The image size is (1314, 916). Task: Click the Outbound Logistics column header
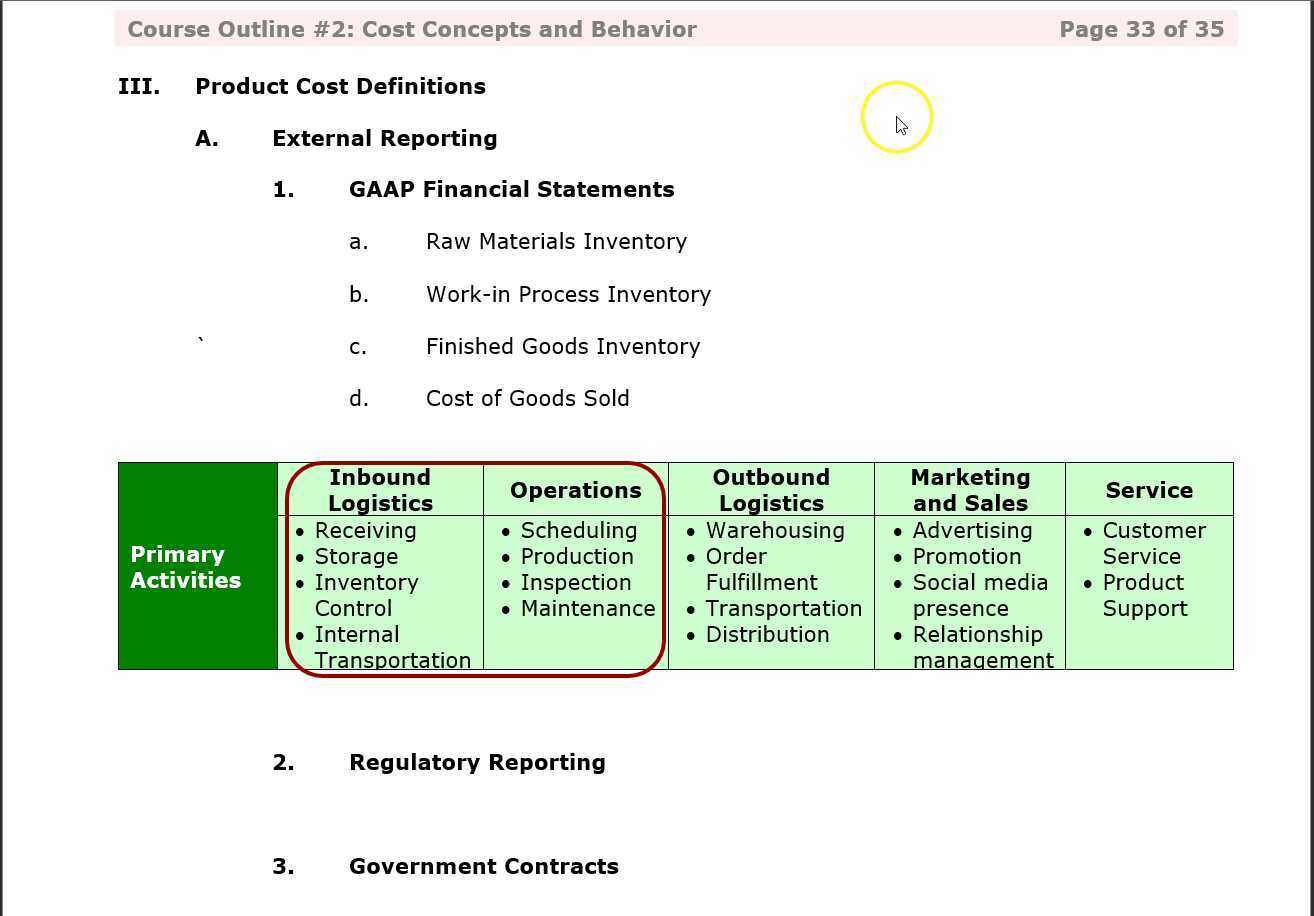tap(770, 489)
